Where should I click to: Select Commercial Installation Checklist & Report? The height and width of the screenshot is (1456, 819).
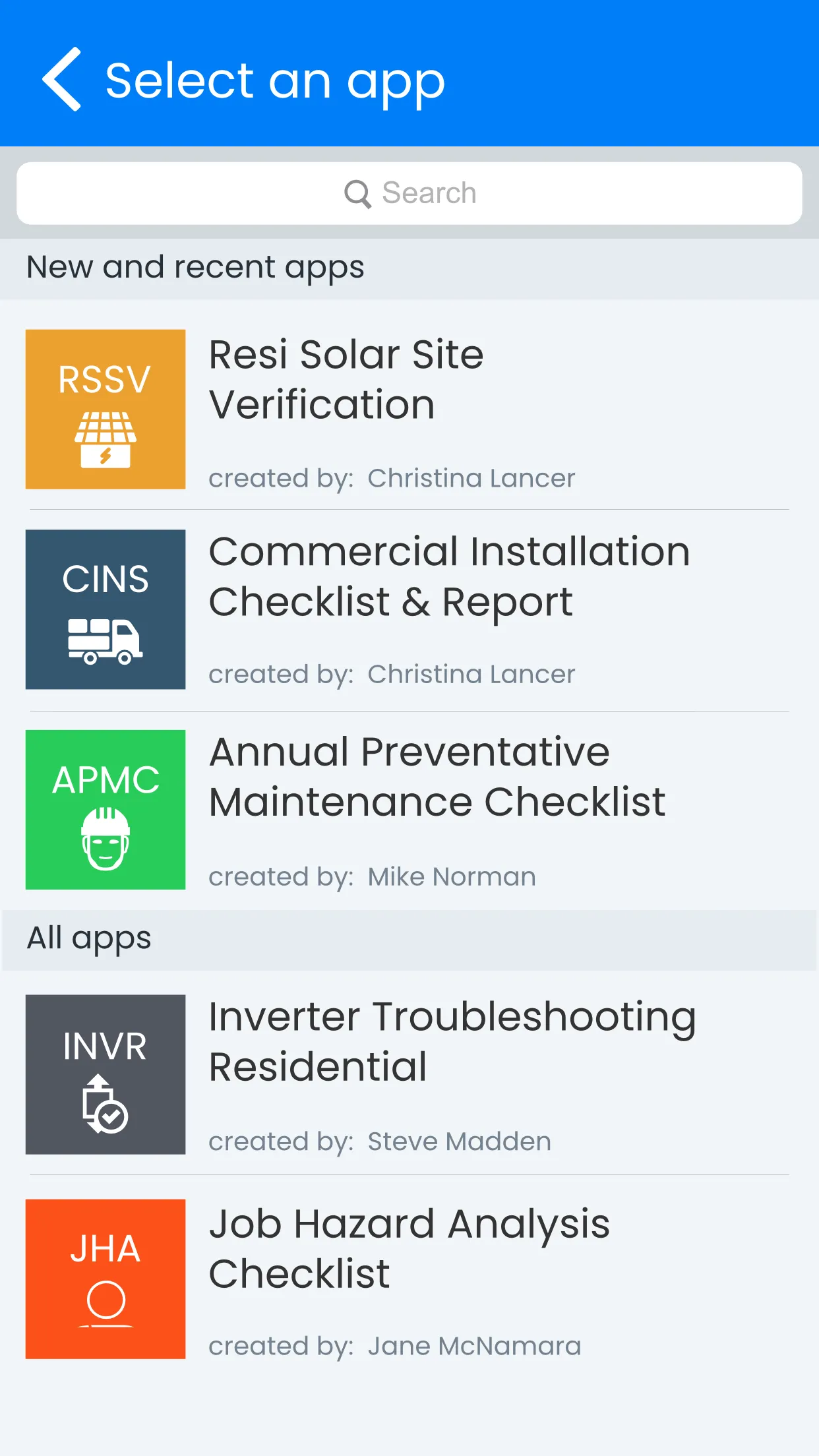pos(448,576)
